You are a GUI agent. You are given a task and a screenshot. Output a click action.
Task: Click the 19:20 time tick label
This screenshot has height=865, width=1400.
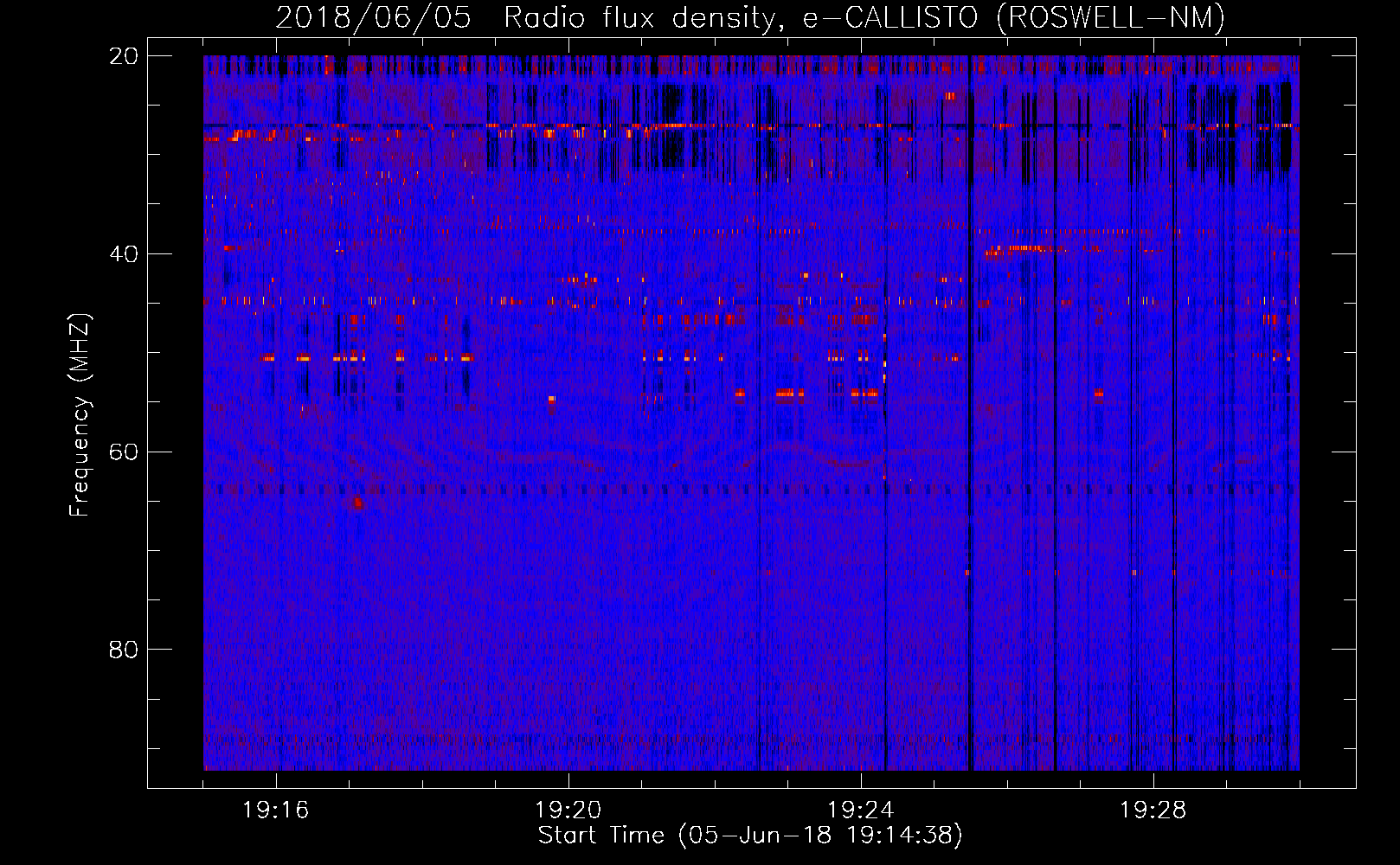pos(568,811)
